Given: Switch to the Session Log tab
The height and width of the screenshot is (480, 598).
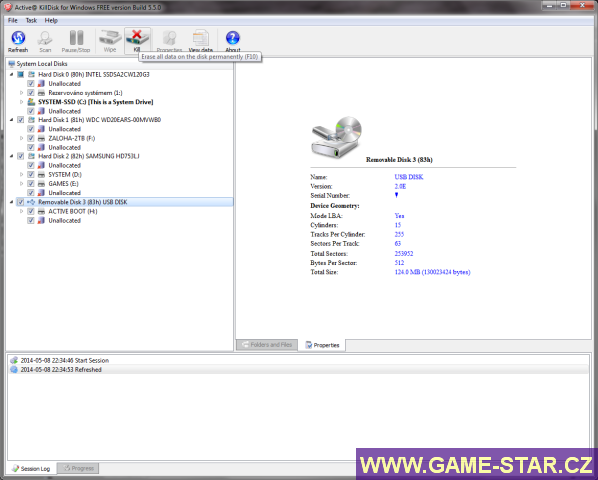Looking at the screenshot, I should (x=31, y=469).
